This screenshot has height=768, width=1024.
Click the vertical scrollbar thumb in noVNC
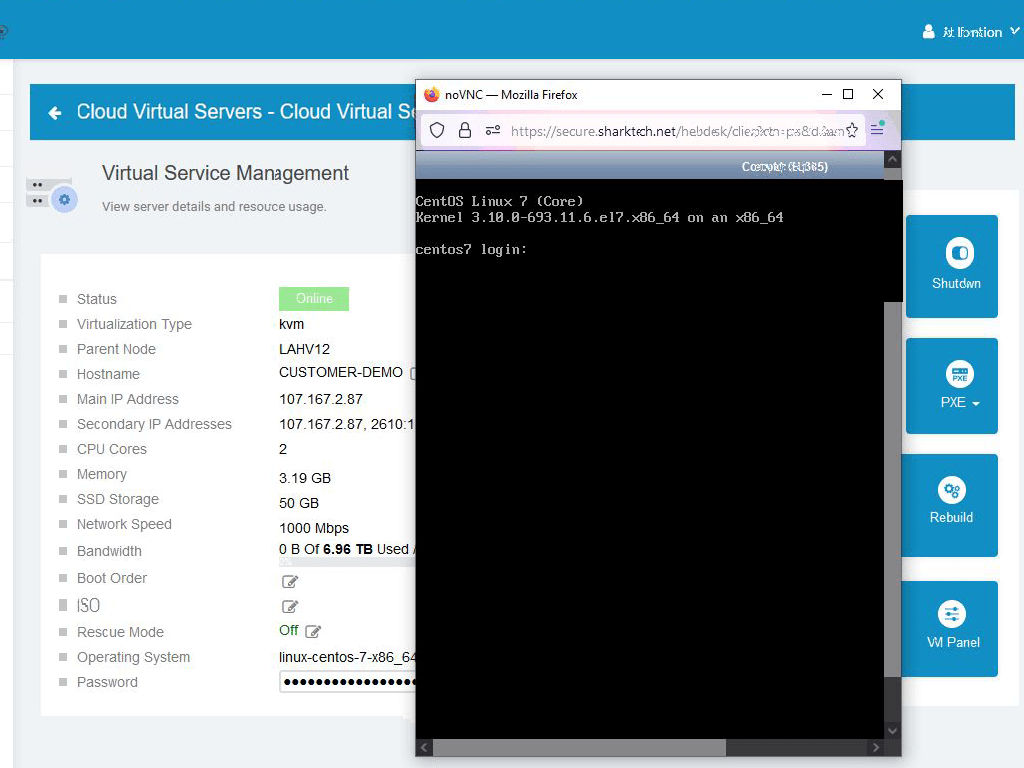pos(892,489)
